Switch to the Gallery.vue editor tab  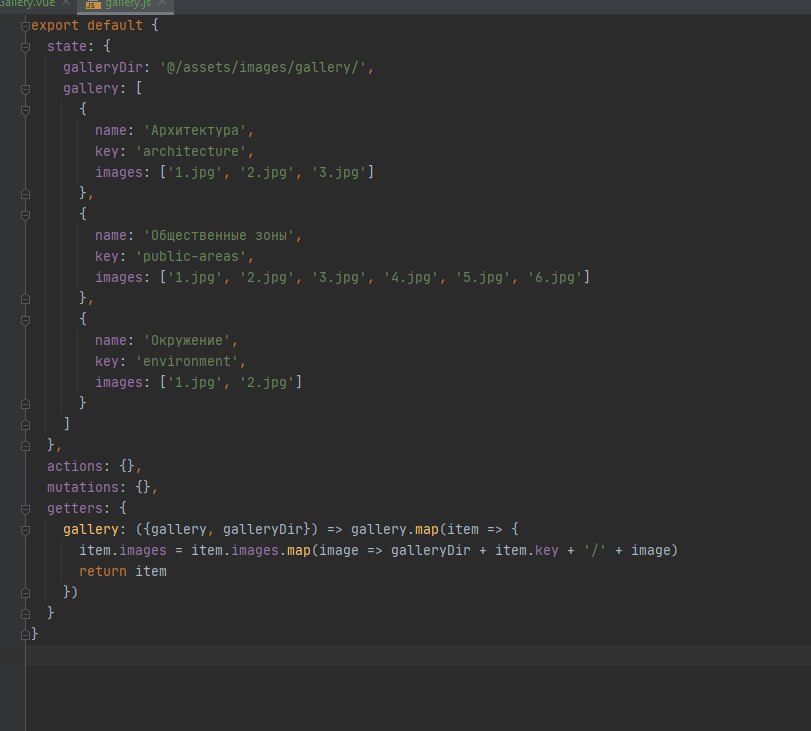(27, 3)
